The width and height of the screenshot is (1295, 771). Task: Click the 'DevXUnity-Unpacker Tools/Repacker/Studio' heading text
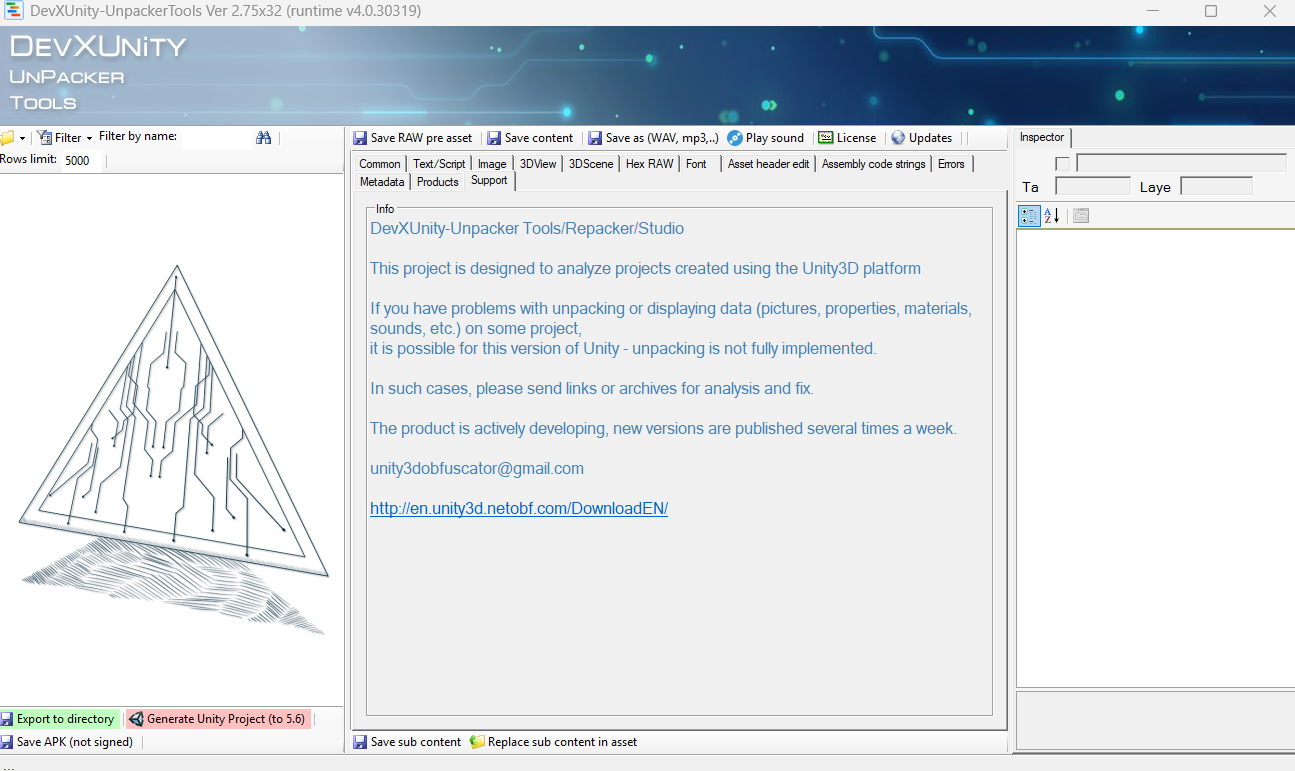[527, 228]
